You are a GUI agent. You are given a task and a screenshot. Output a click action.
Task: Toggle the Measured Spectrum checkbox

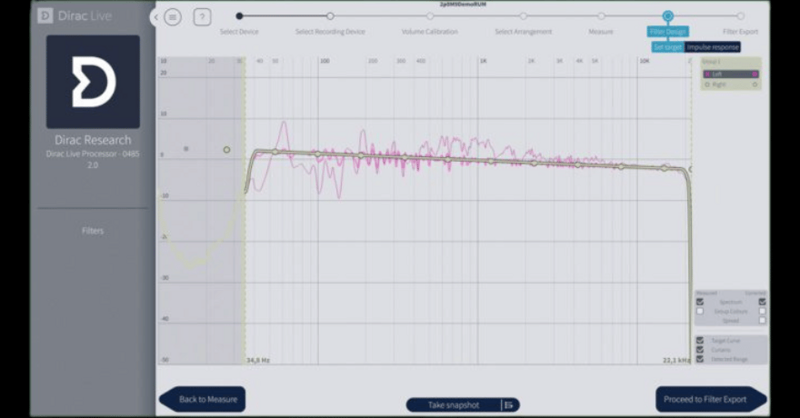(700, 302)
